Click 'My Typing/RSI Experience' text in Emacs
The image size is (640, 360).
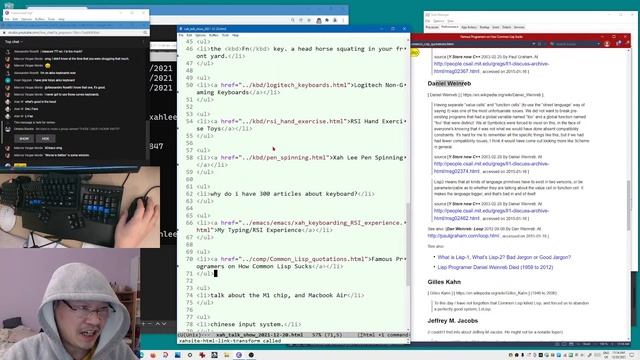tap(258, 230)
